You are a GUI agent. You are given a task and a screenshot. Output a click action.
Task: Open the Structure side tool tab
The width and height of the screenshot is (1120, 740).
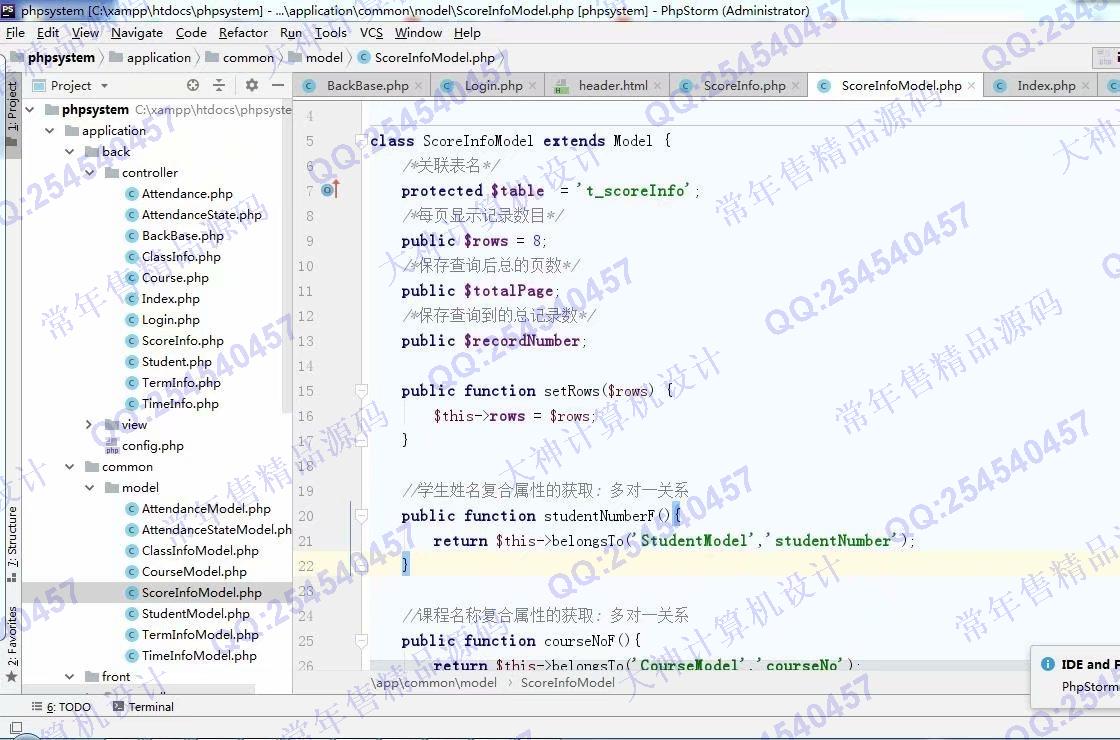11,544
